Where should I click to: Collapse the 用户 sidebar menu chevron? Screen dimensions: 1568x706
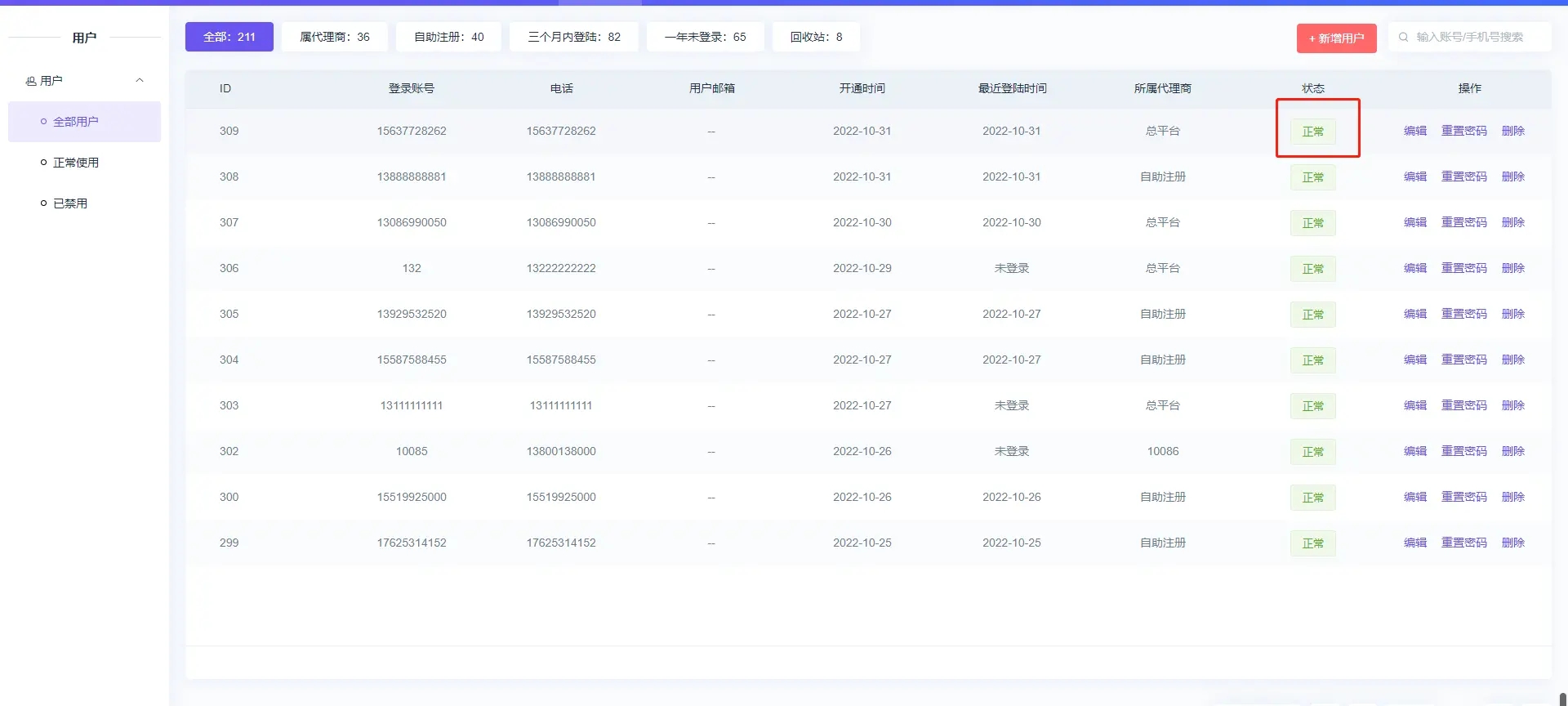(140, 80)
